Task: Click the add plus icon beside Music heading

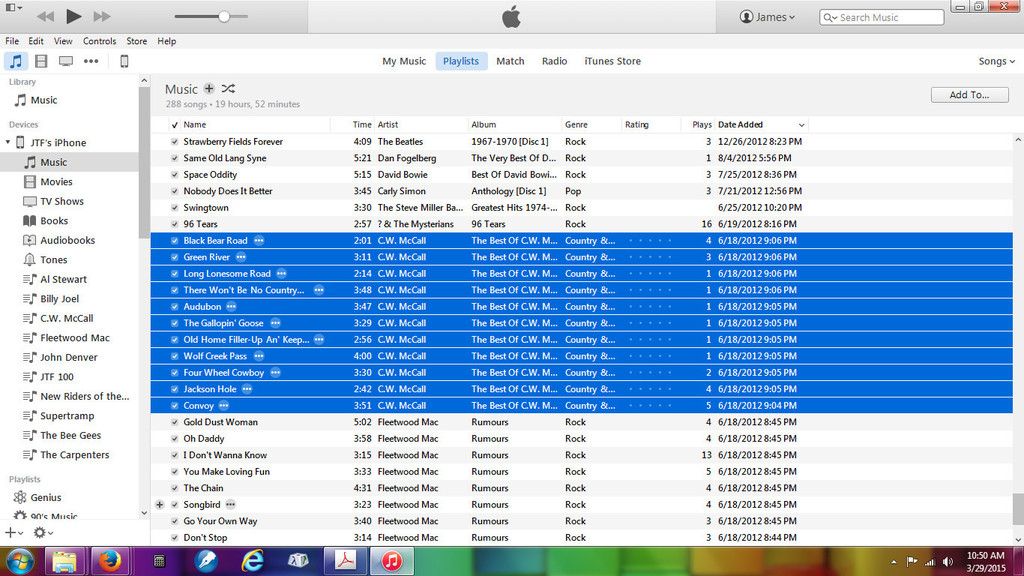Action: pyautogui.click(x=209, y=89)
